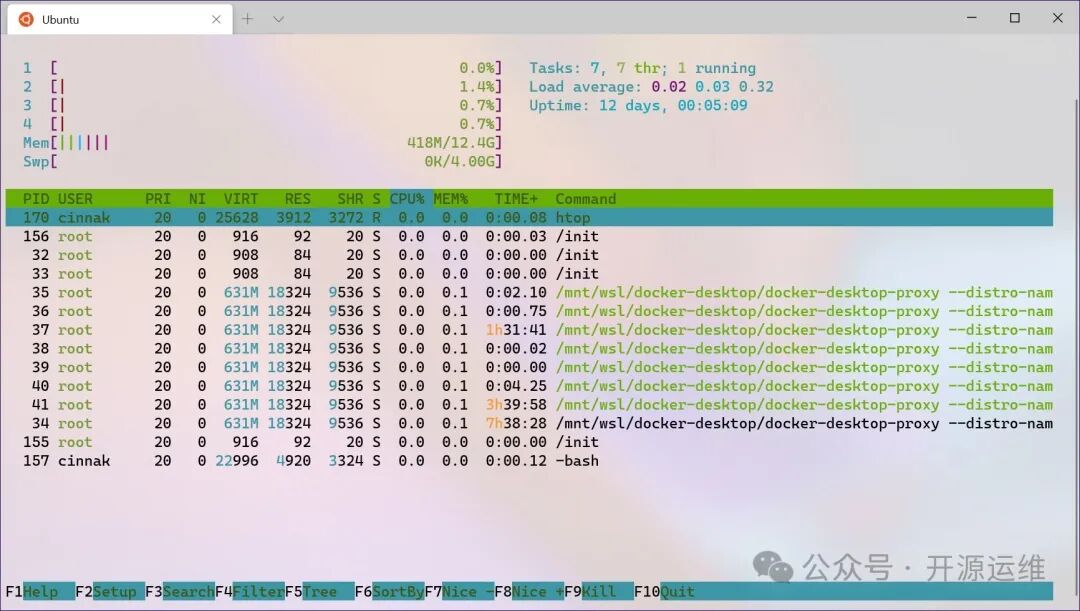The width and height of the screenshot is (1080, 611).
Task: Open the new tab profile dropdown
Action: (x=278, y=19)
